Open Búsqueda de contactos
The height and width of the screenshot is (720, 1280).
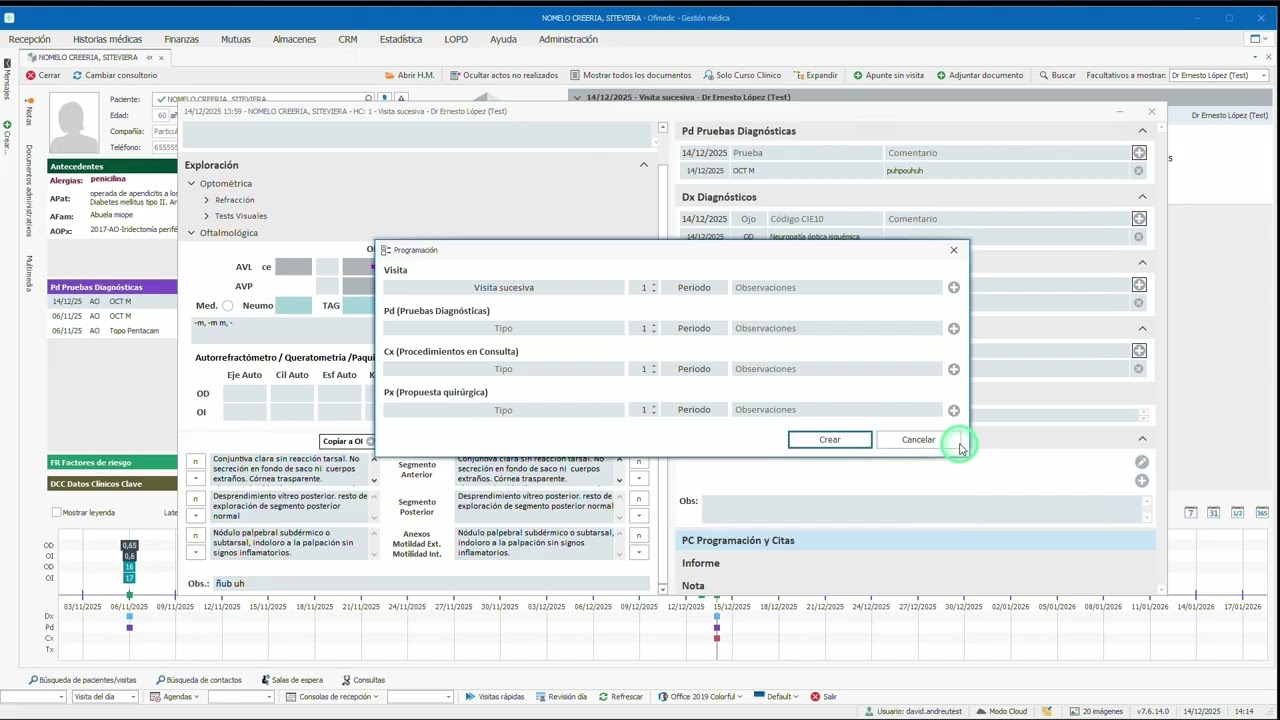(x=199, y=680)
